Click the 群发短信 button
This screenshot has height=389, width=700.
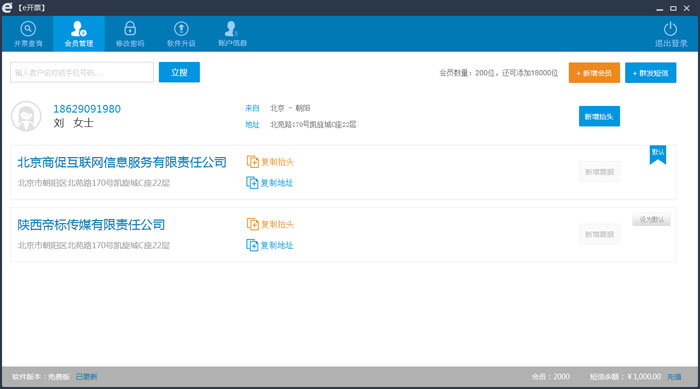(650, 73)
